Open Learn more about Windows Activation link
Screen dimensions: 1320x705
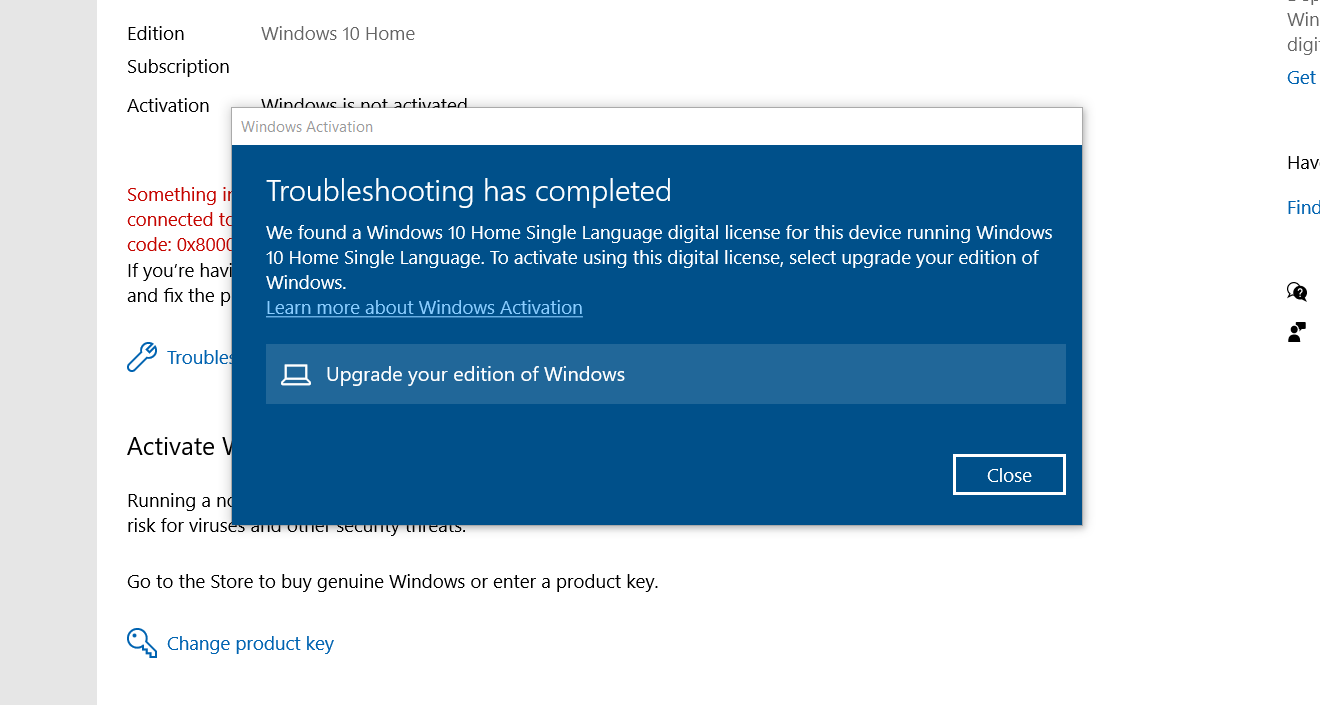424,308
